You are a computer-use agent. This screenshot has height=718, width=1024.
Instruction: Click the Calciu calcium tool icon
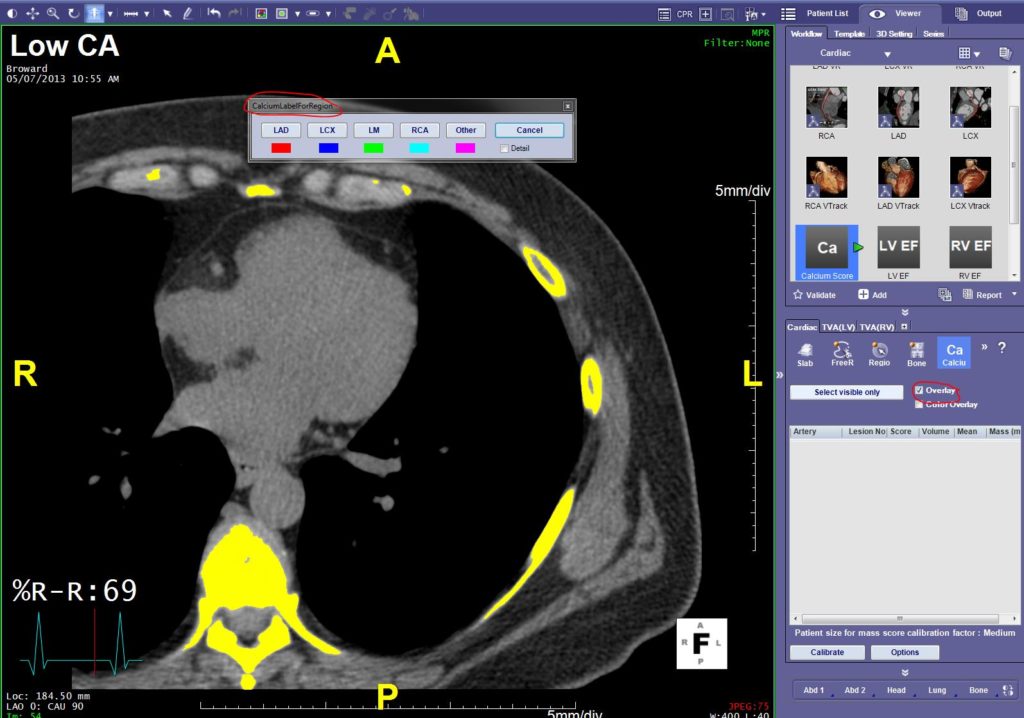pyautogui.click(x=953, y=353)
